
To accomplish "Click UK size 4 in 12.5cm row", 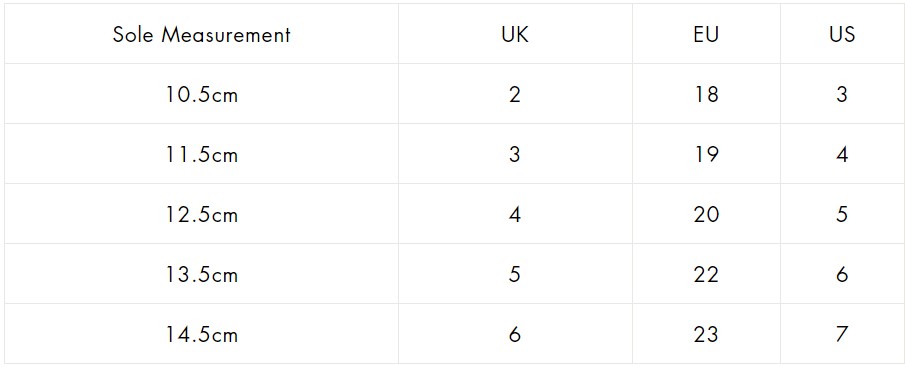I will click(515, 215).
